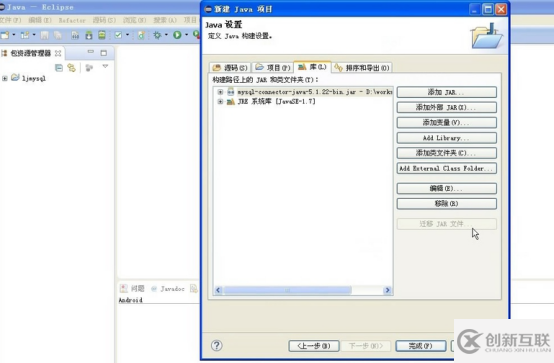
Task: Close the 新建 Java 项目 dialog
Action: click(501, 10)
